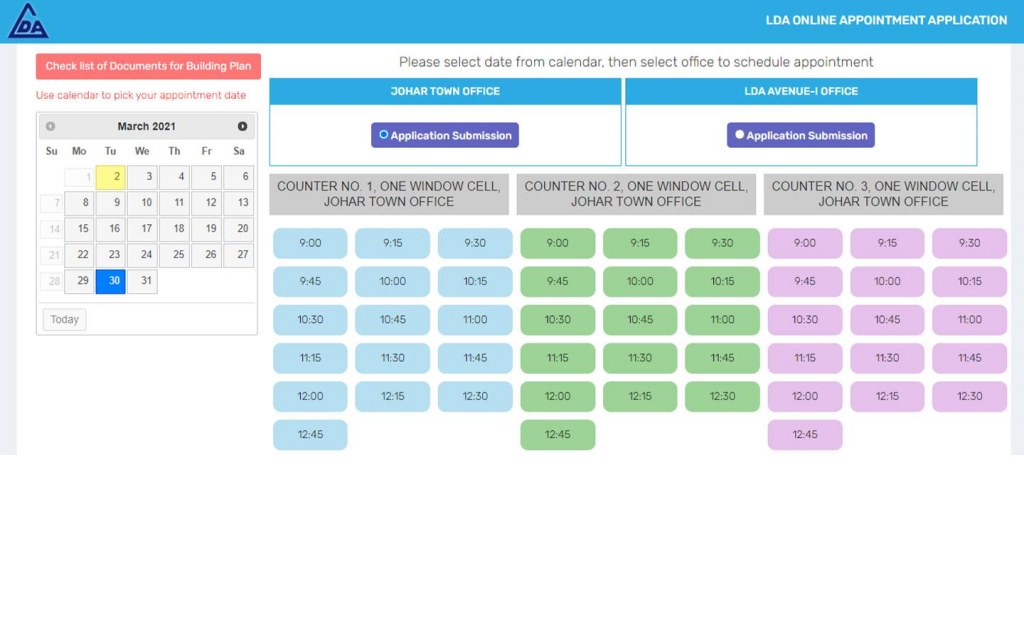Select the 9:30 slot at Counter No. 3
This screenshot has height=640, width=1024.
pos(969,243)
